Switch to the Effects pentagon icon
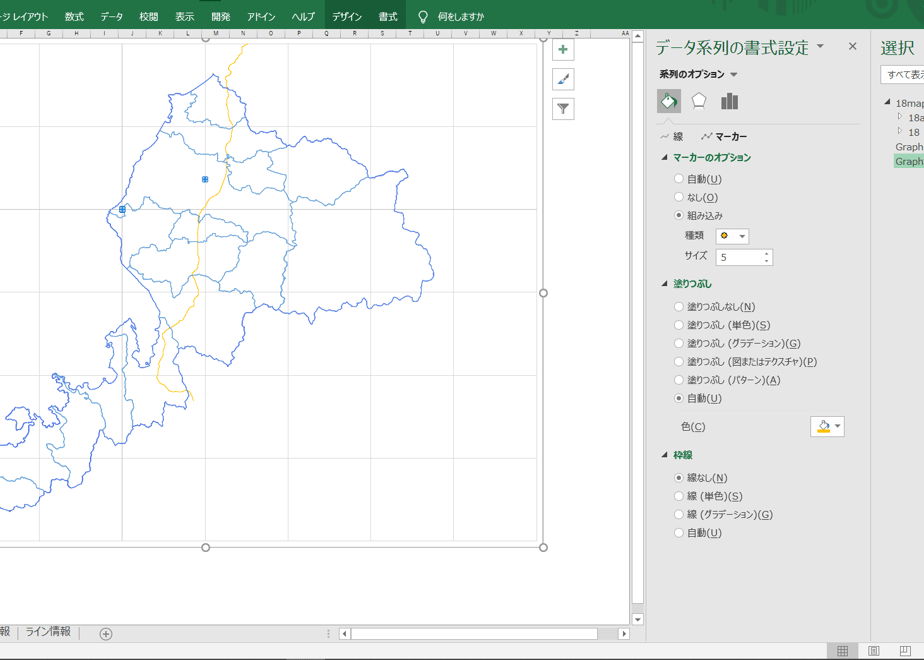Image resolution: width=924 pixels, height=660 pixels. click(x=699, y=101)
